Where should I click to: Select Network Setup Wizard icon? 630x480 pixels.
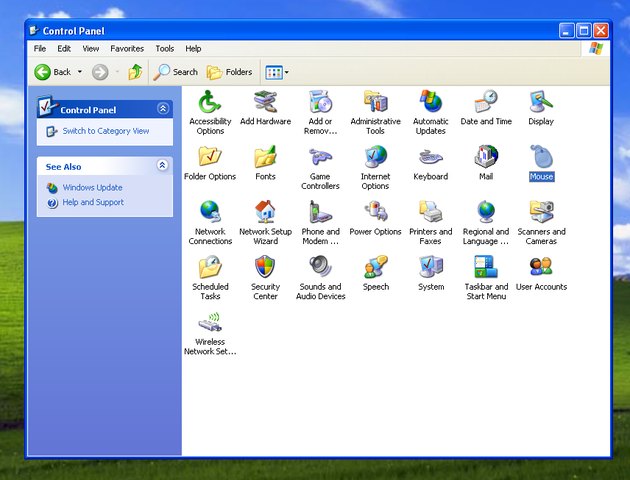(x=265, y=212)
